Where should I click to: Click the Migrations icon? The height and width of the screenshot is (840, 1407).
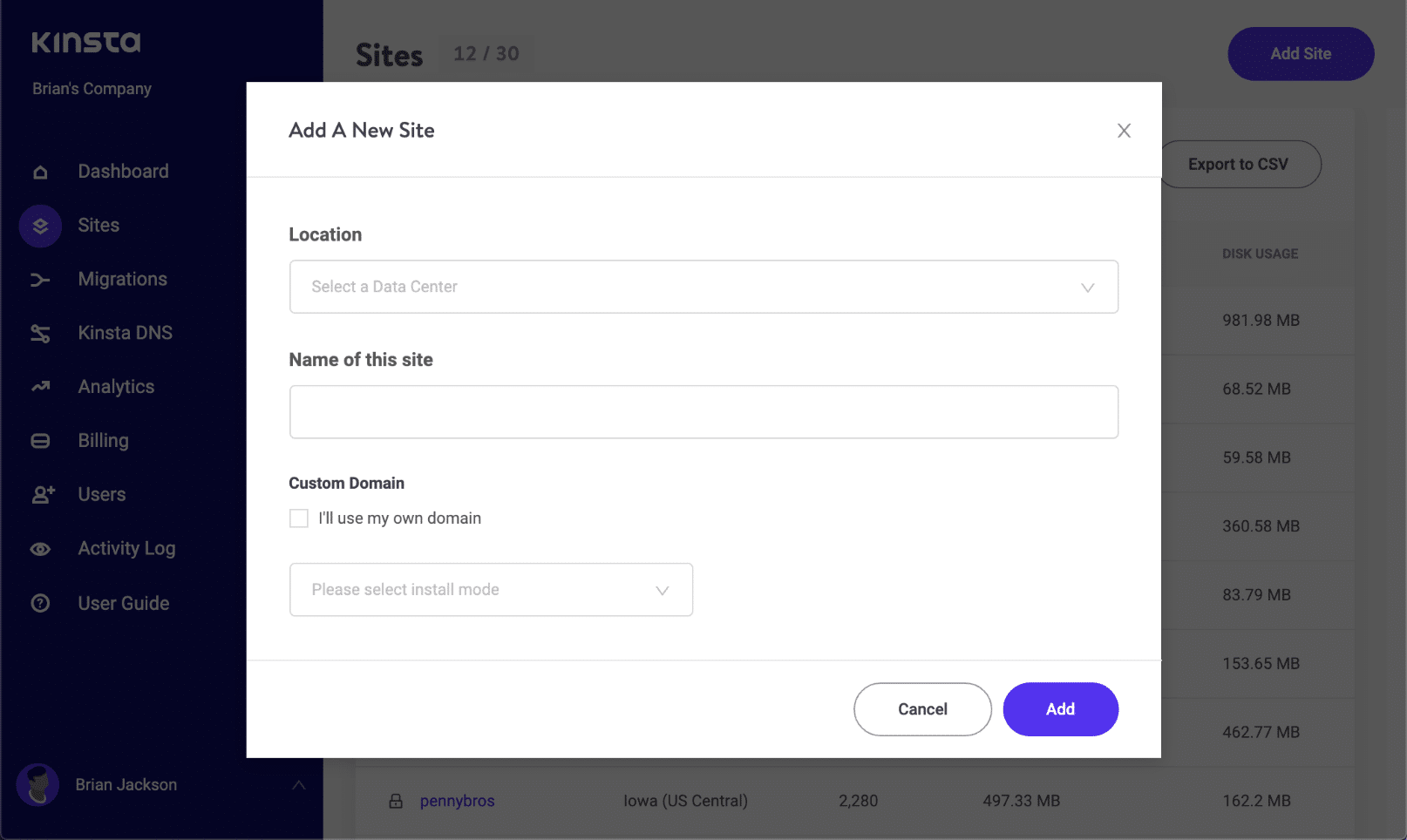(x=40, y=279)
